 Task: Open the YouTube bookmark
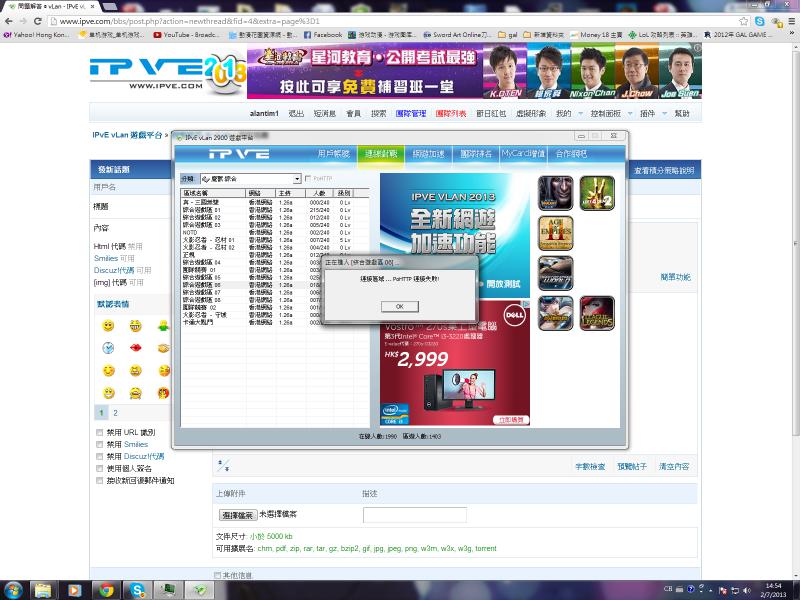(187, 35)
